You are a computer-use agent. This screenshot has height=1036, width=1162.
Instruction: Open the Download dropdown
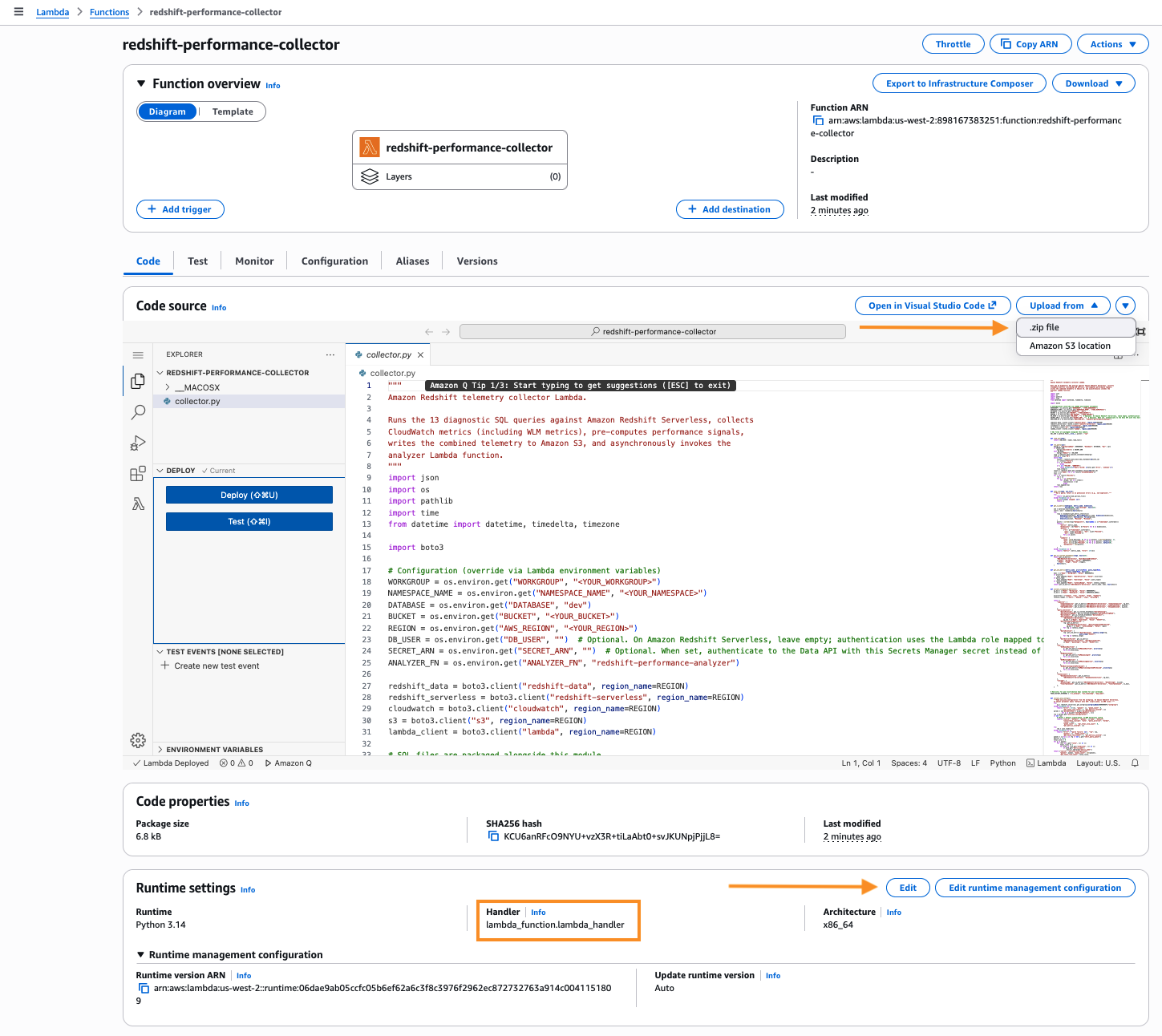(x=1094, y=83)
